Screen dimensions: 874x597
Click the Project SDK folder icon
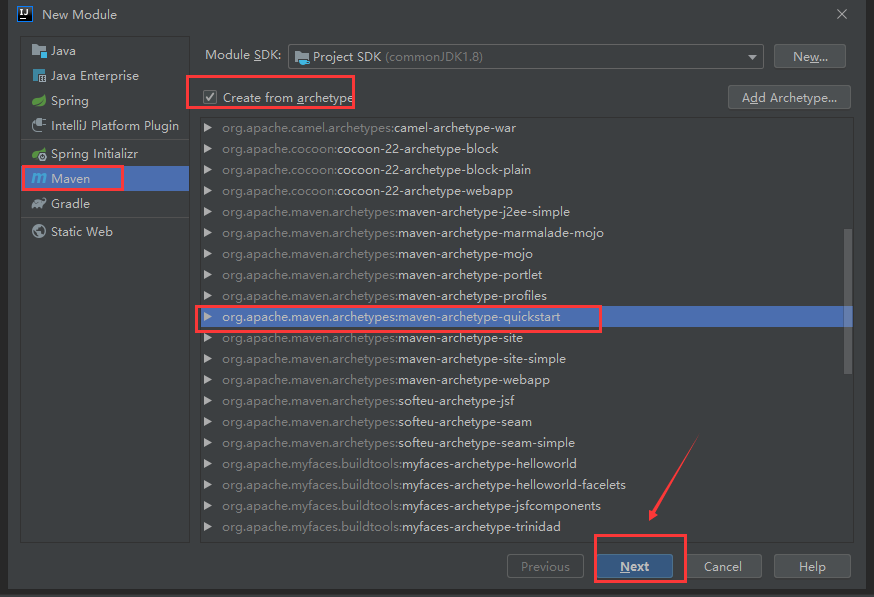[302, 57]
